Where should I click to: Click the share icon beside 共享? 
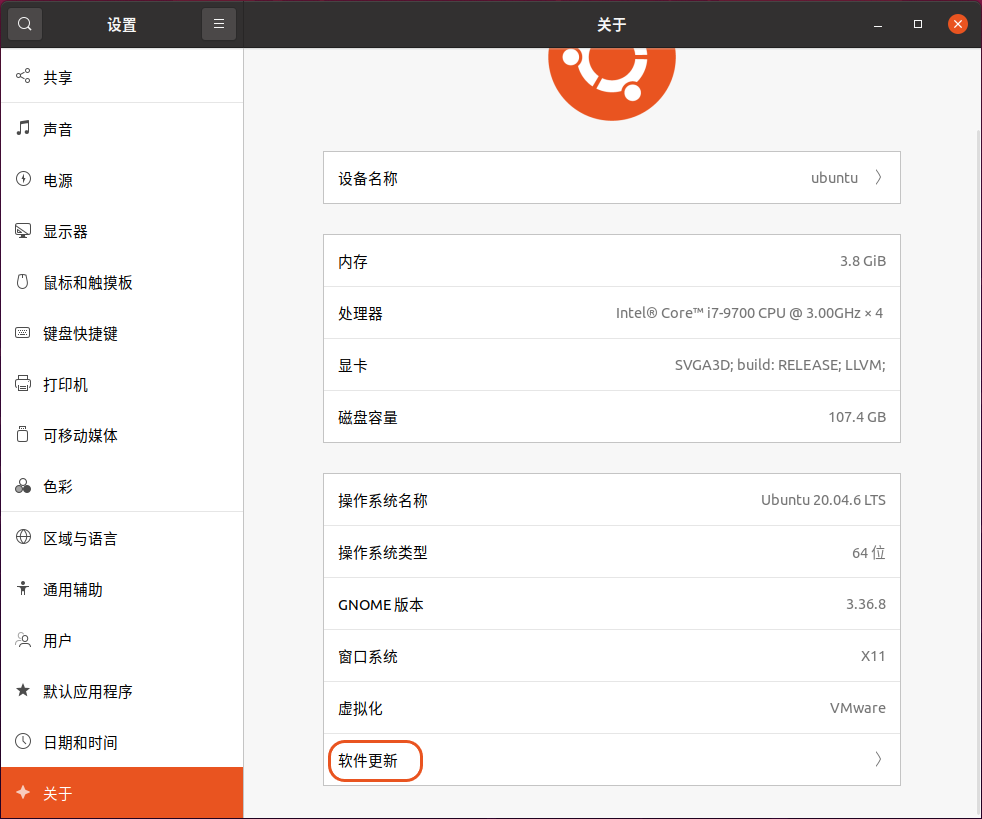pyautogui.click(x=23, y=76)
